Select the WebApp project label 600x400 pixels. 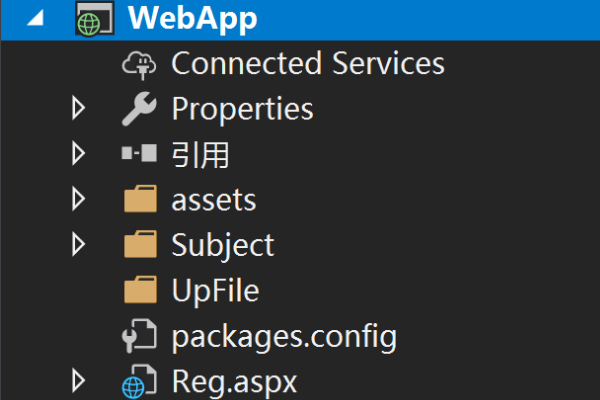point(192,18)
